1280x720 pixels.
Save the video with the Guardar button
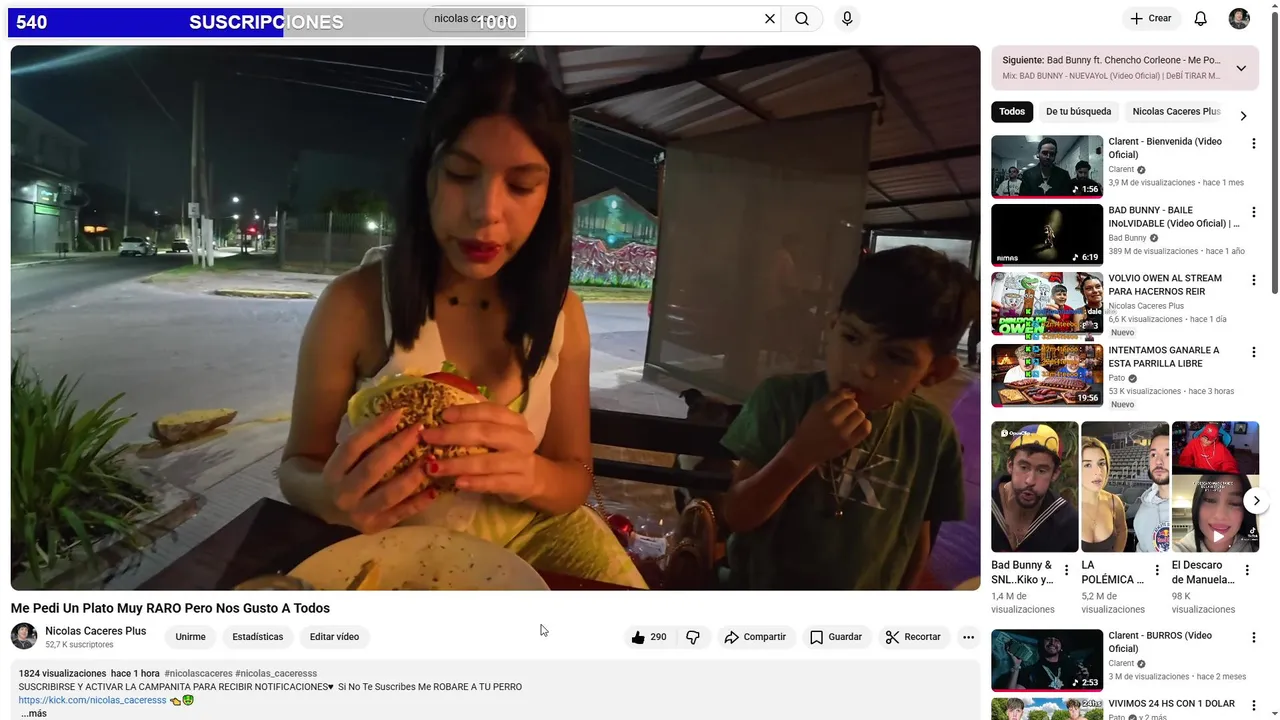coord(836,637)
